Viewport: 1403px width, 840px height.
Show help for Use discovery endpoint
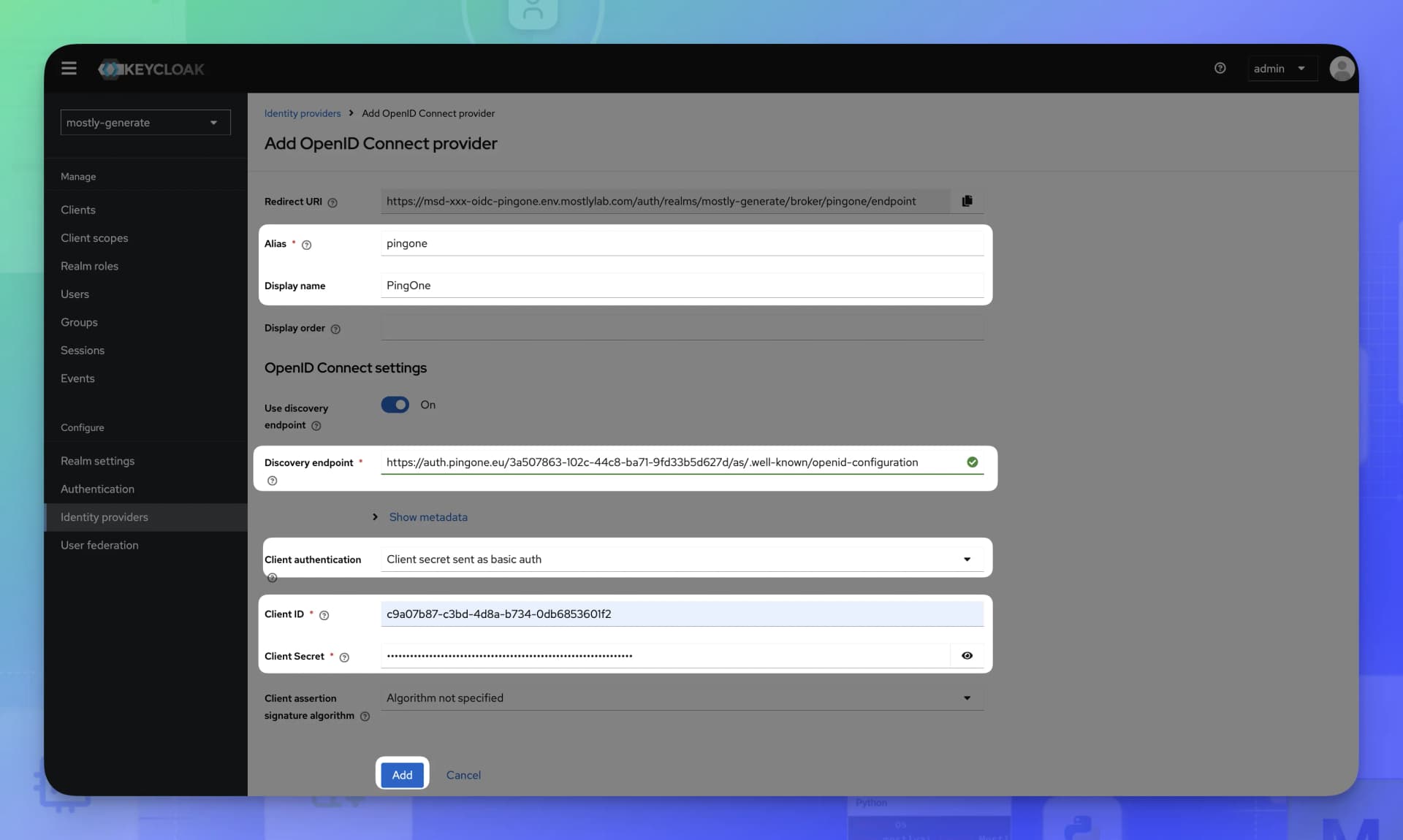[316, 426]
